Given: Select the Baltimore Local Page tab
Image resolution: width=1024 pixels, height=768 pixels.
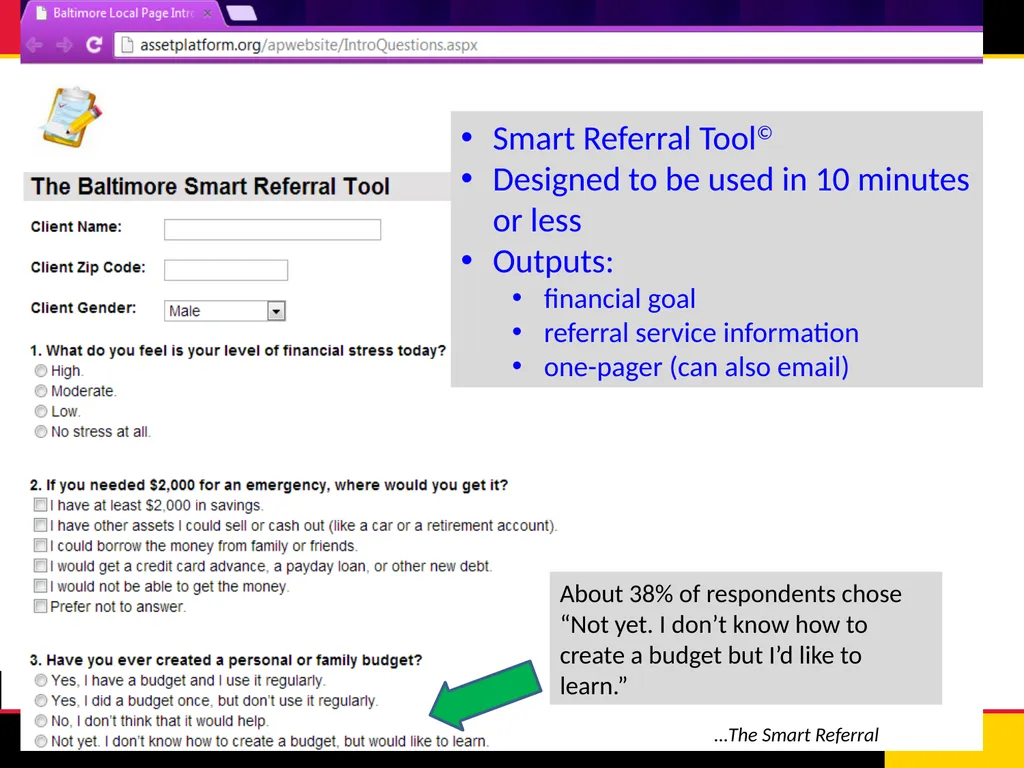Looking at the screenshot, I should (123, 13).
